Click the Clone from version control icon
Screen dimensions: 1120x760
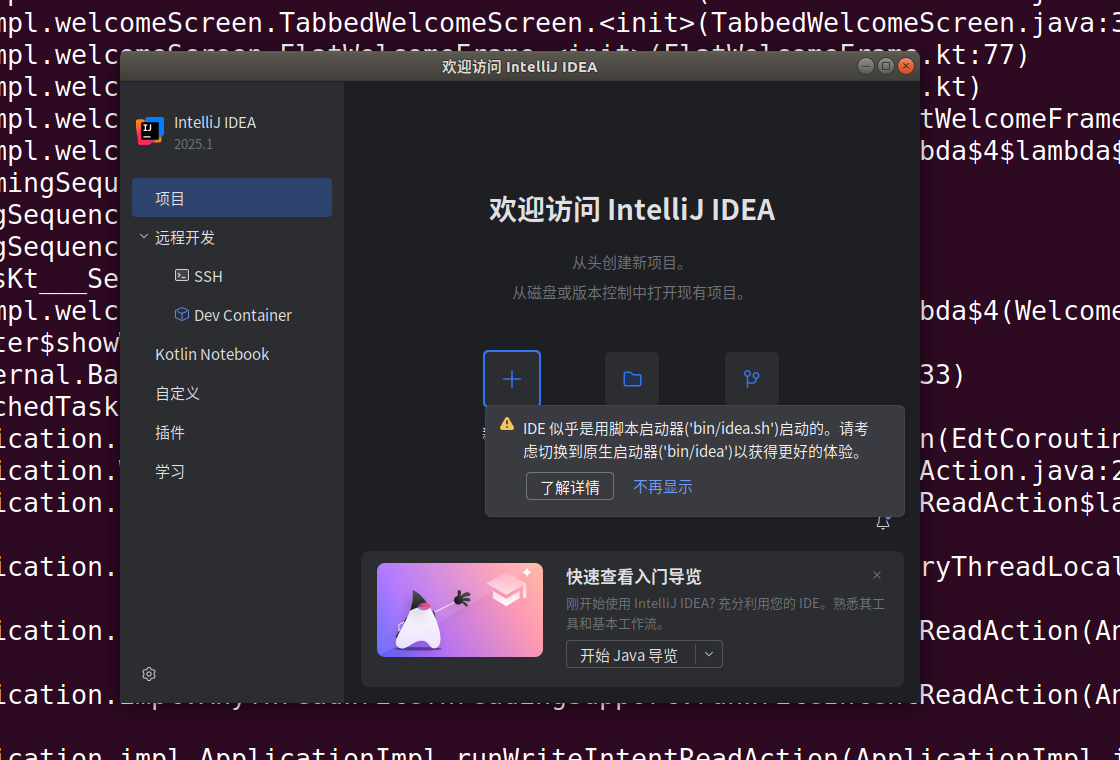click(x=751, y=379)
